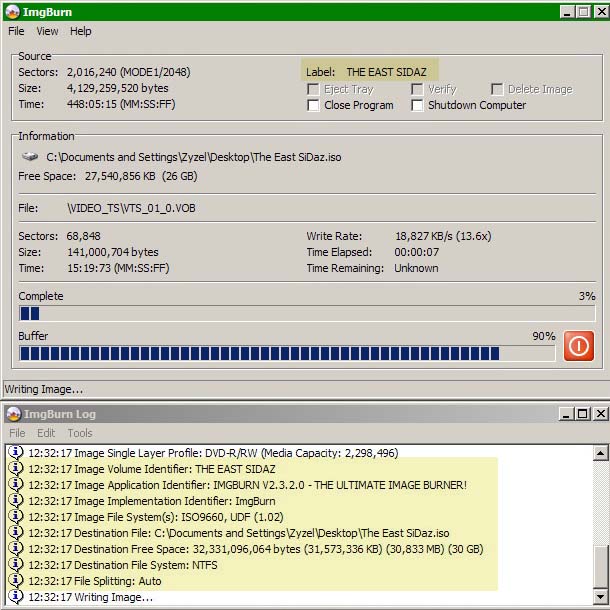Enable the Shutdown Computer checkbox

(x=417, y=105)
